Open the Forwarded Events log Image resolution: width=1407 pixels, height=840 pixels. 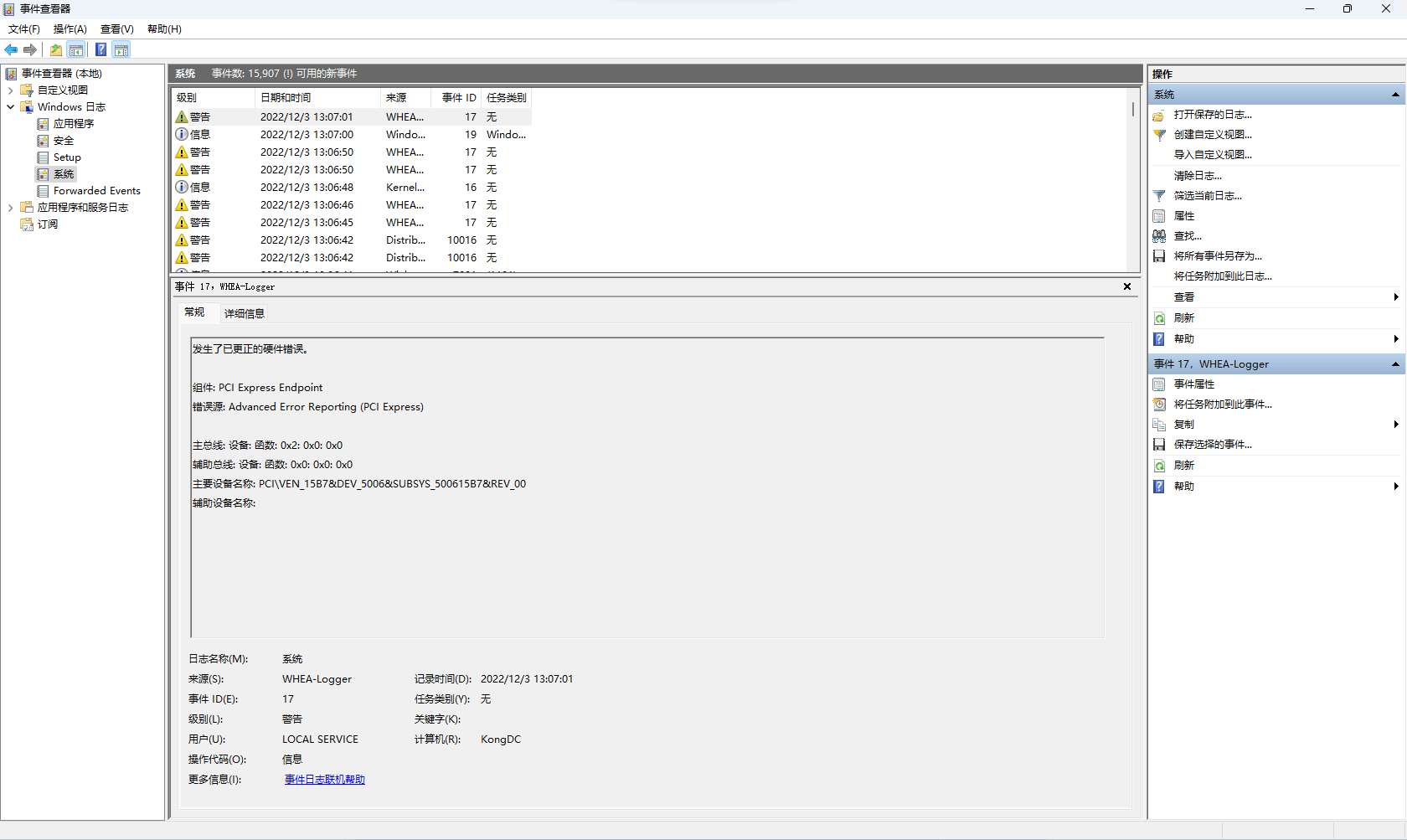[x=97, y=191]
